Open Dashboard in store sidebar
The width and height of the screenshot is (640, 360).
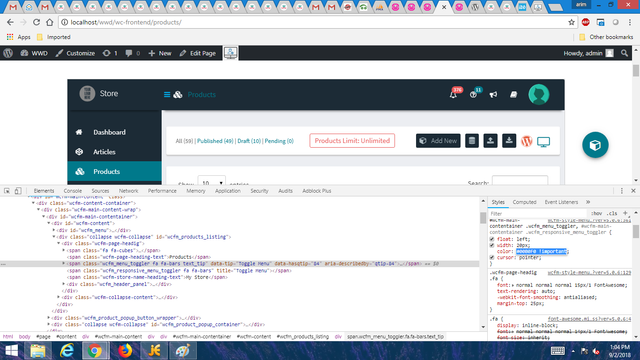(x=109, y=132)
